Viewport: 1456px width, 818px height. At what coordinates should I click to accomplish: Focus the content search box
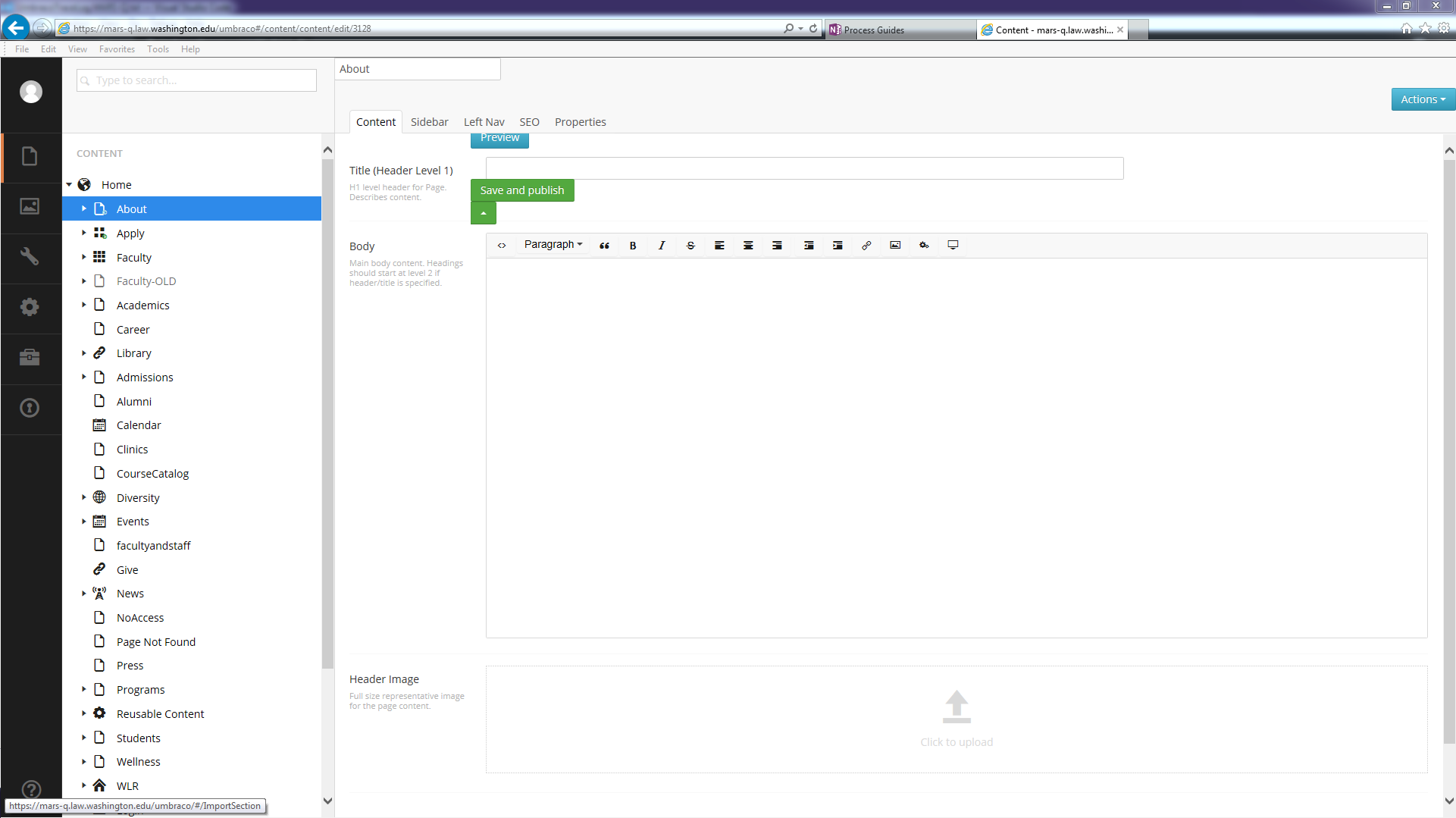point(196,80)
